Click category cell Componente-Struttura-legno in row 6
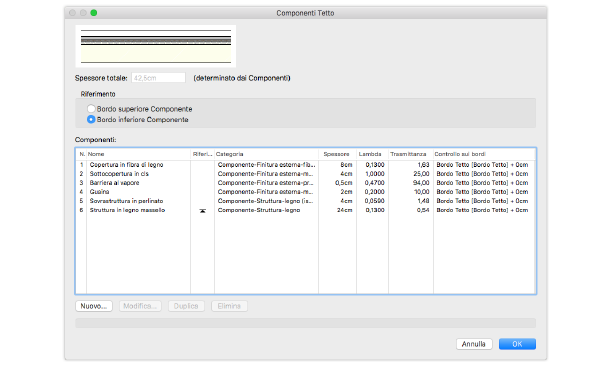607x367 pixels. tap(259, 210)
